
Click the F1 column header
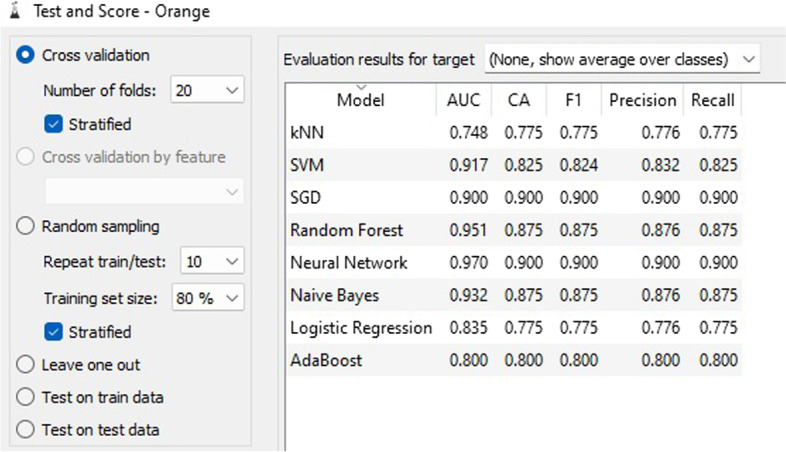574,100
